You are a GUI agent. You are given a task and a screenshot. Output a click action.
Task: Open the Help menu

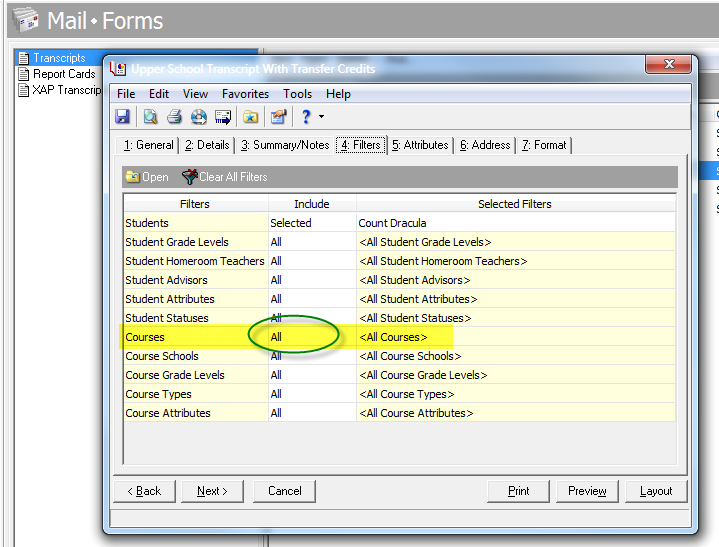pos(338,94)
